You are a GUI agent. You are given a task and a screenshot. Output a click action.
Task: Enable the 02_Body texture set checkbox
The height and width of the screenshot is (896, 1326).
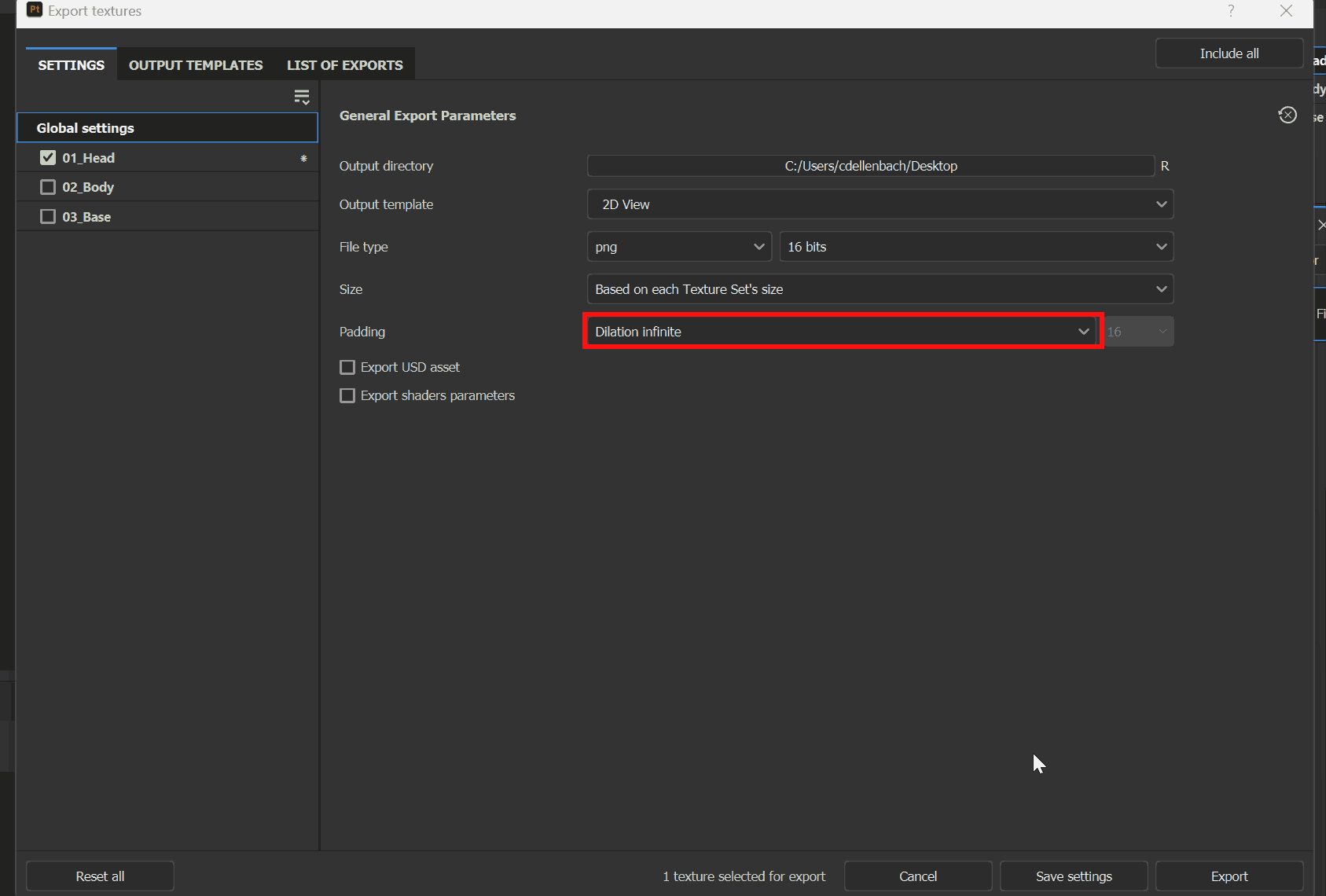coord(47,187)
